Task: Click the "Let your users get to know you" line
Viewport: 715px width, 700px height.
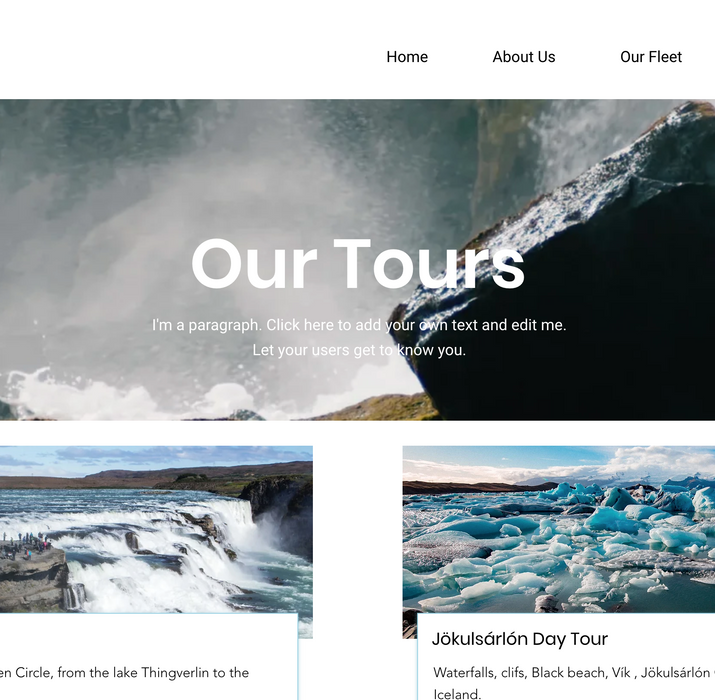Action: [359, 350]
